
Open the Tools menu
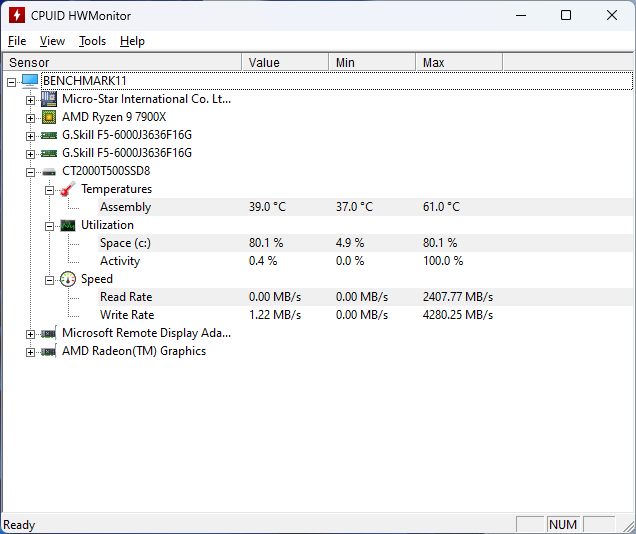92,41
